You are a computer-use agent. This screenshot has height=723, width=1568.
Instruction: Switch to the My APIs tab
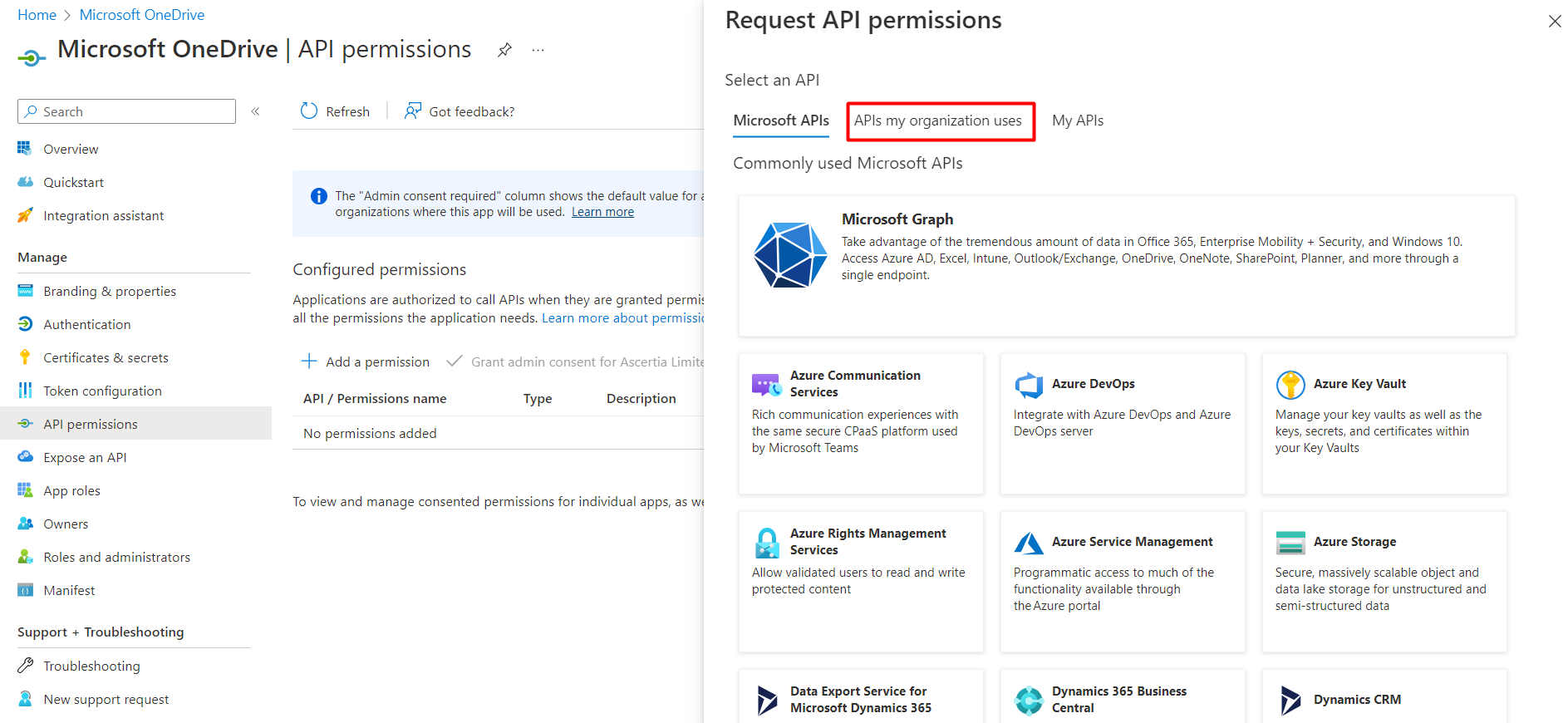tap(1078, 120)
